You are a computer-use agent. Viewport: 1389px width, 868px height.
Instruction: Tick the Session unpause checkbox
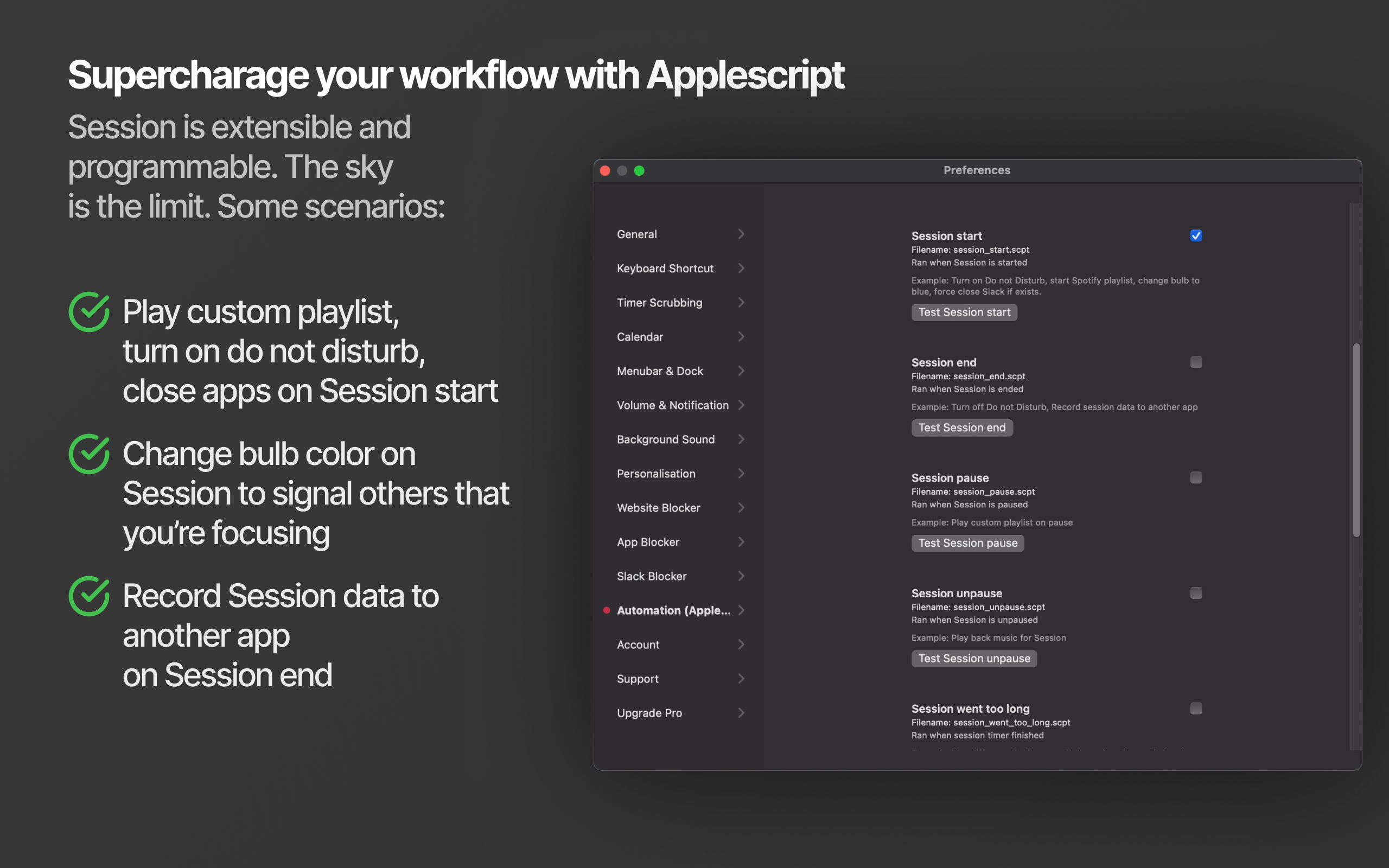coord(1196,593)
